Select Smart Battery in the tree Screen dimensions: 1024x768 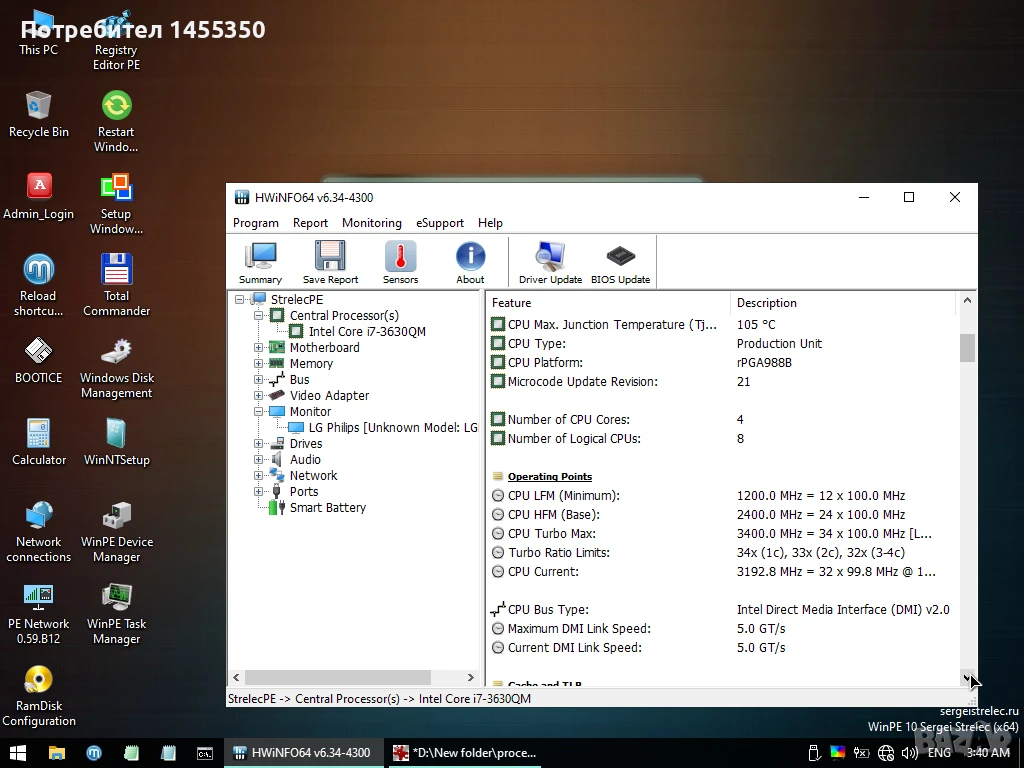click(327, 507)
